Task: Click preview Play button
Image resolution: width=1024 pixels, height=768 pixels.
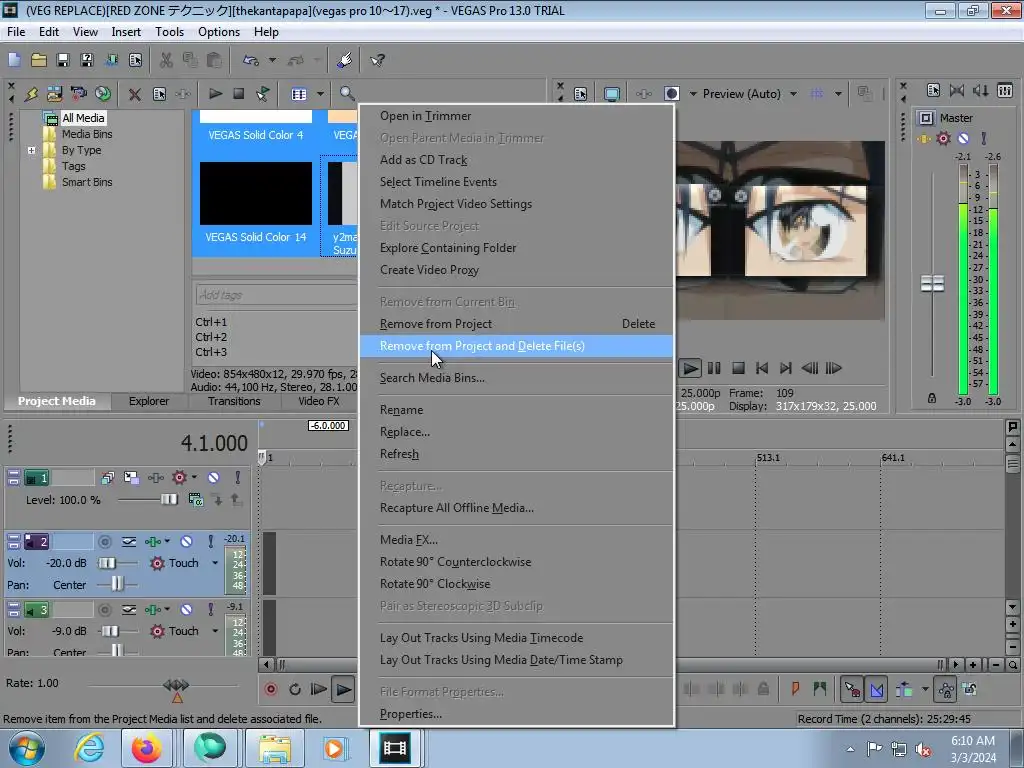Action: coord(690,368)
